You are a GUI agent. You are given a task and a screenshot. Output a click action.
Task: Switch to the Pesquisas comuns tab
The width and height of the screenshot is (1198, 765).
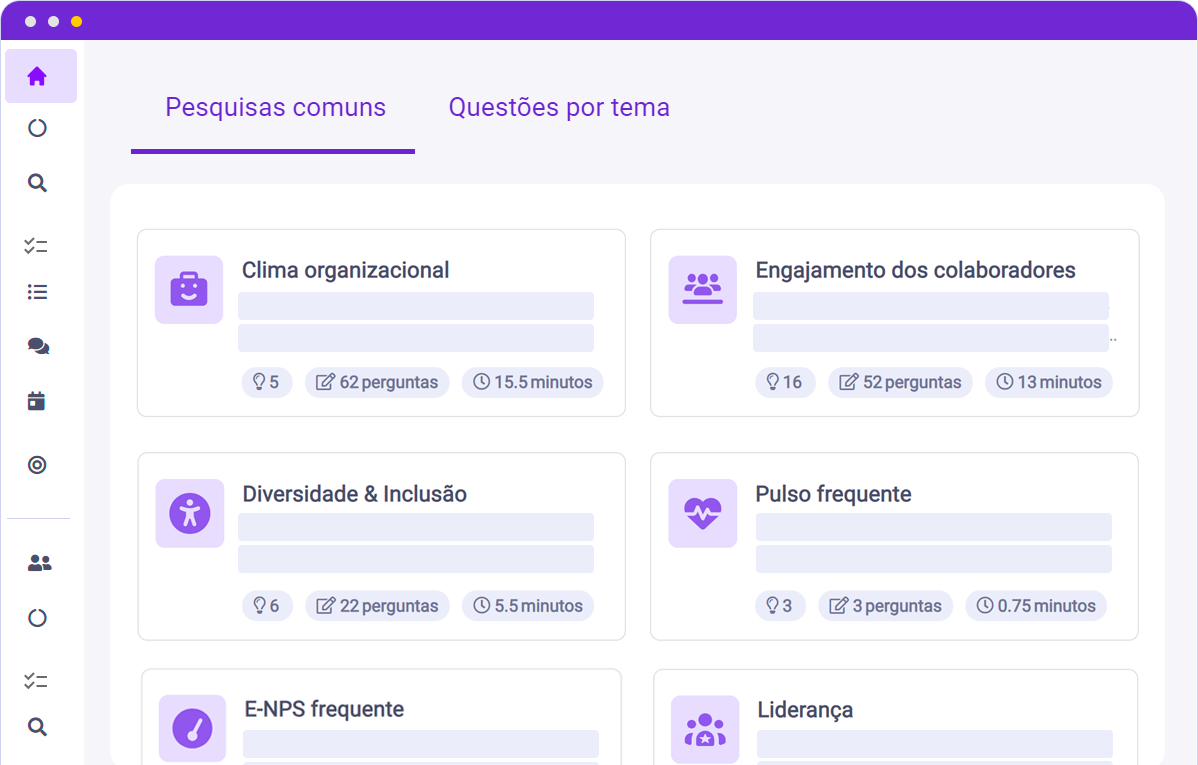[275, 108]
